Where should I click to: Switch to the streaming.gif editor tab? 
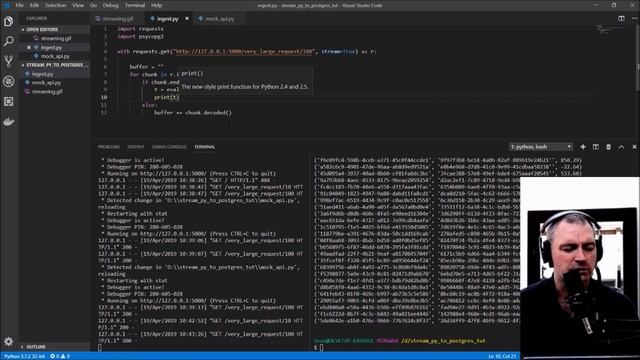[118, 19]
